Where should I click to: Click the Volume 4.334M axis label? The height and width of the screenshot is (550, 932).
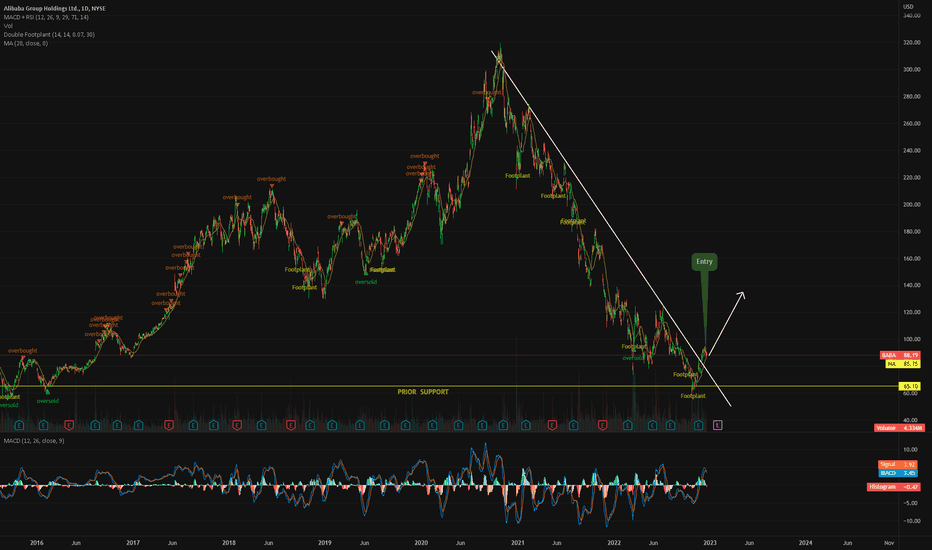[x=899, y=428]
